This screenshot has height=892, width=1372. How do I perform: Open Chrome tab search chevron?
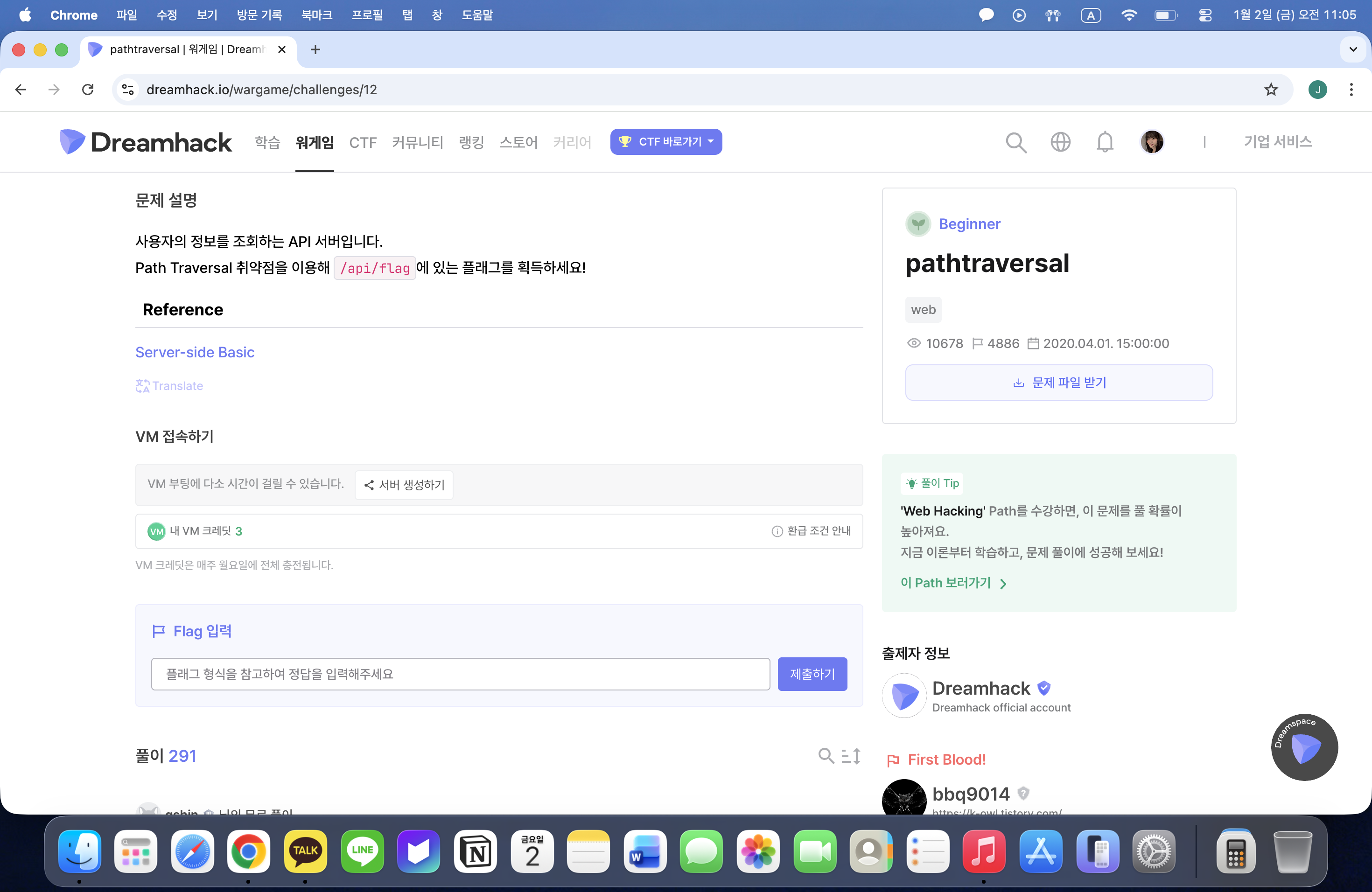point(1353,49)
